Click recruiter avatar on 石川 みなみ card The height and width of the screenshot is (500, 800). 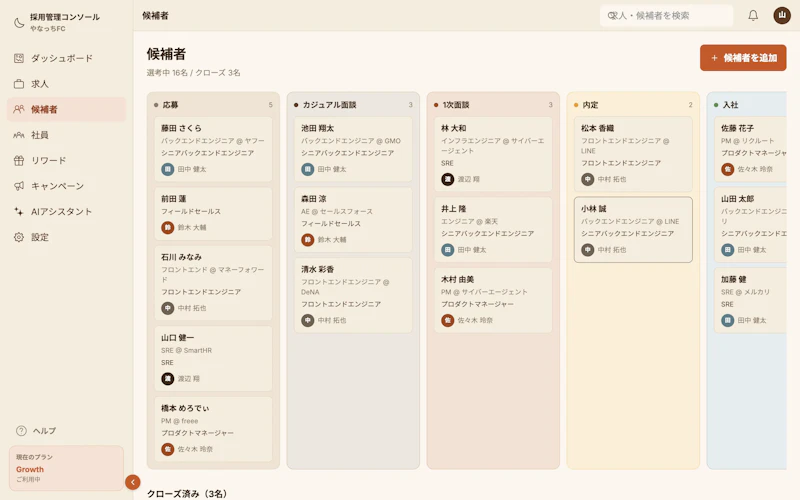[x=168, y=308]
